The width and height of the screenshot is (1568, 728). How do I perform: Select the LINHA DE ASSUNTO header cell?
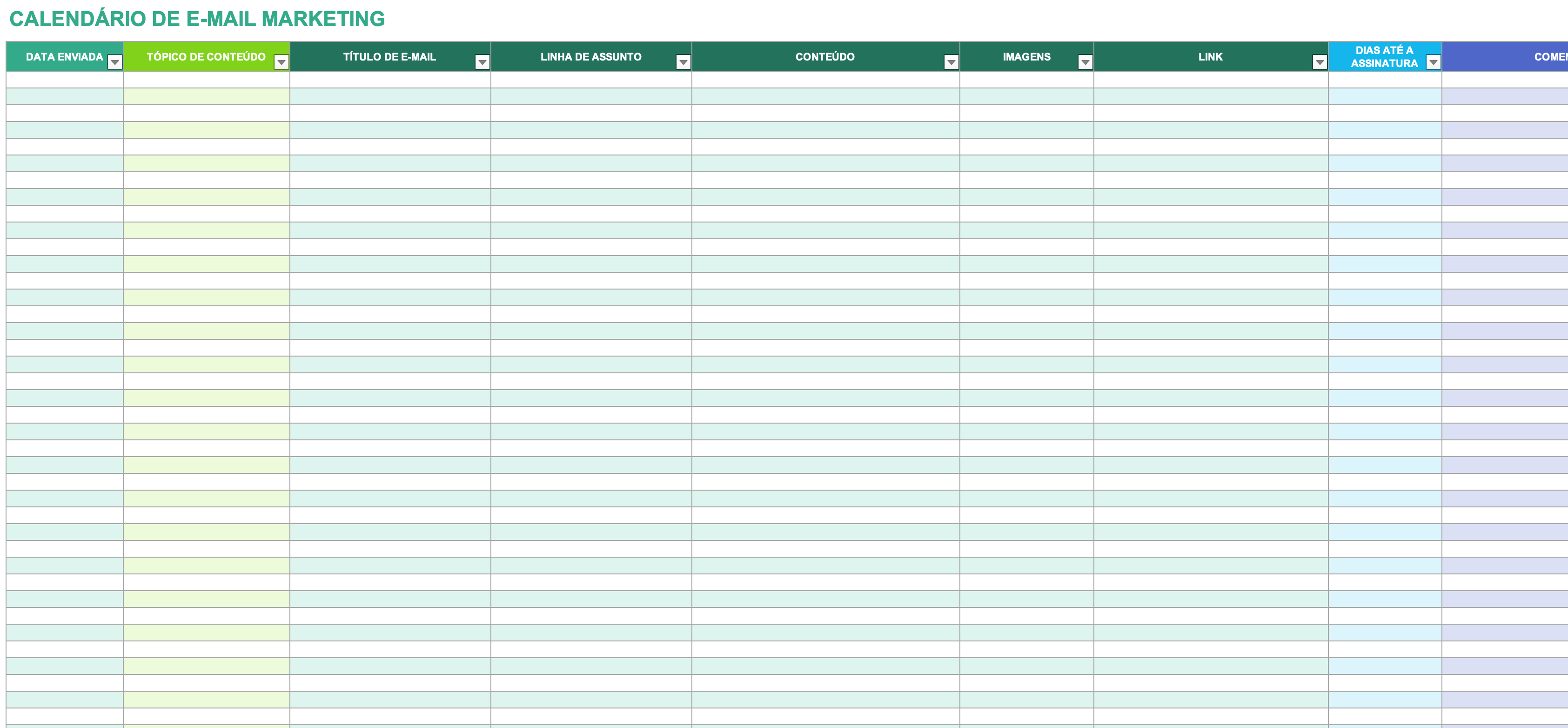click(x=591, y=57)
